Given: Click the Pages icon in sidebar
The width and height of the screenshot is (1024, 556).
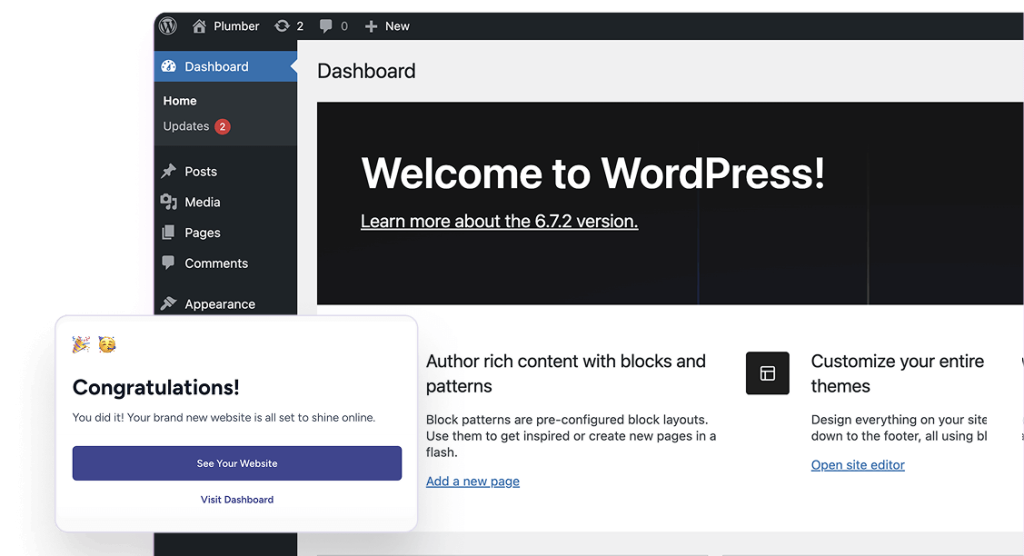Looking at the screenshot, I should tap(169, 233).
